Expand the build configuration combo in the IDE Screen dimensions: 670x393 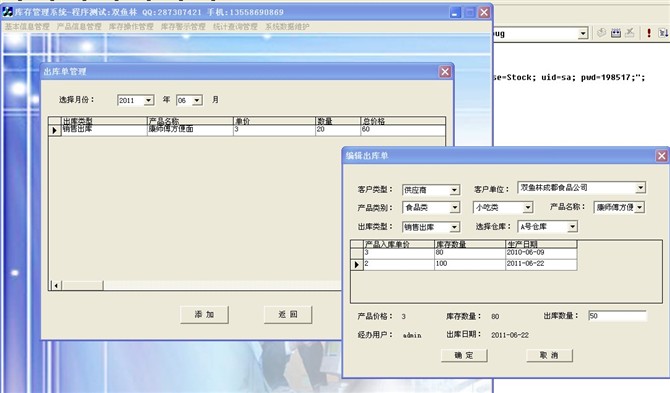[x=583, y=33]
